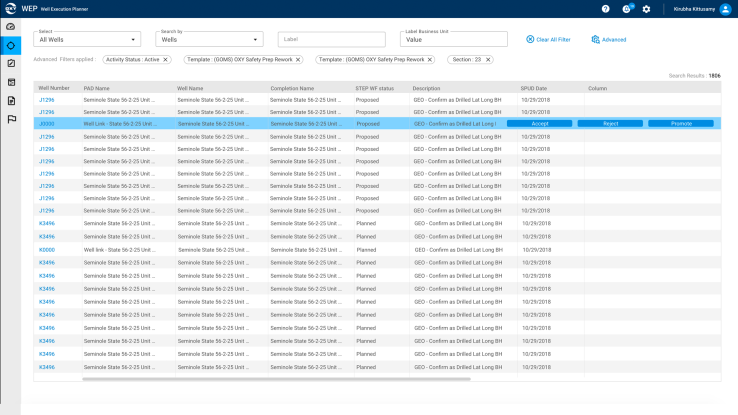Sort by Description column header
The height and width of the screenshot is (415, 738).
click(426, 88)
